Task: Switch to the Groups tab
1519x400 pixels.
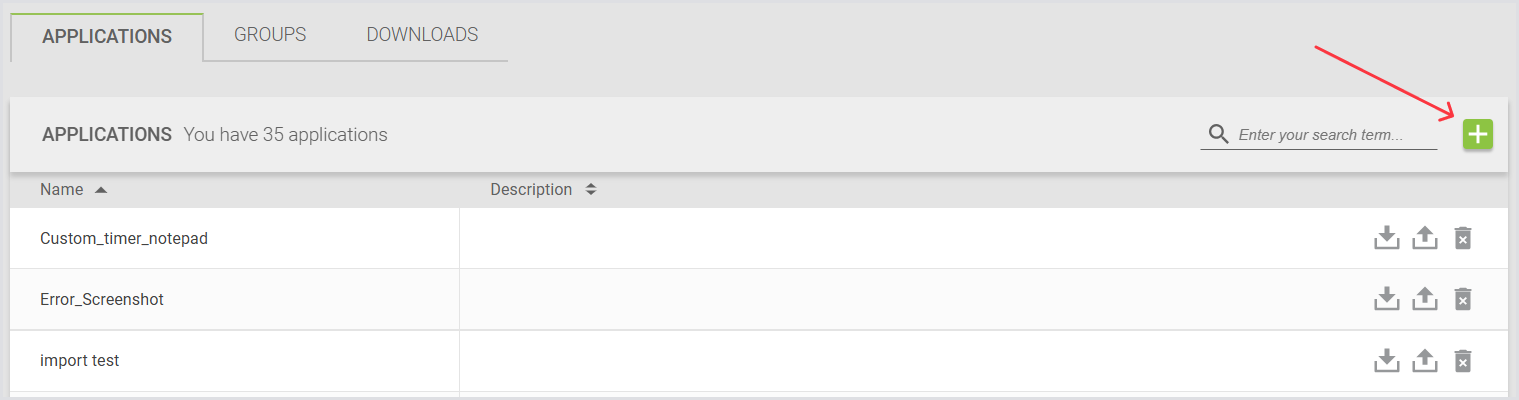Action: coord(270,35)
